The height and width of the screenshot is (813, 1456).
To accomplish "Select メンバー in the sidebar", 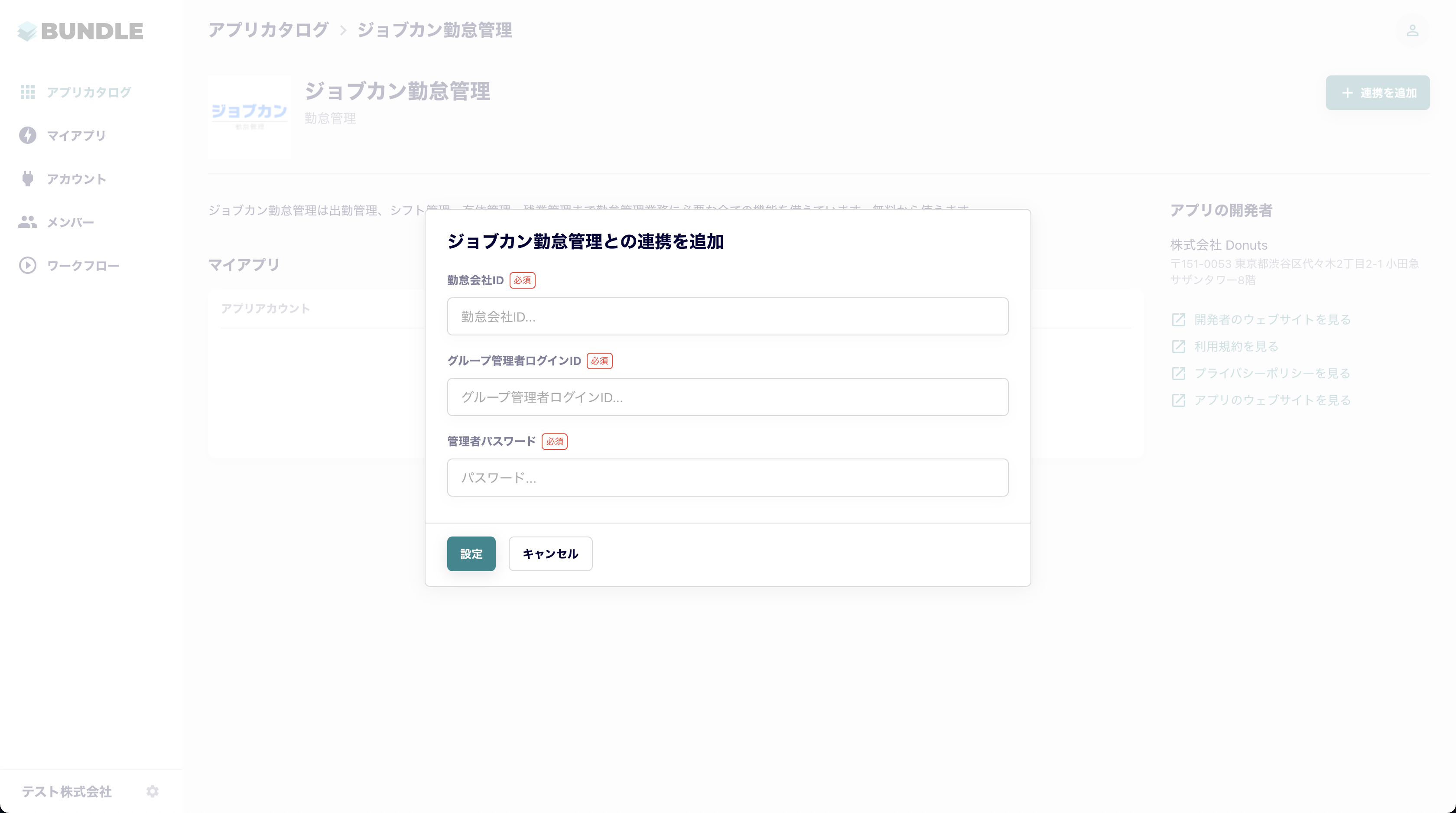I will (71, 223).
